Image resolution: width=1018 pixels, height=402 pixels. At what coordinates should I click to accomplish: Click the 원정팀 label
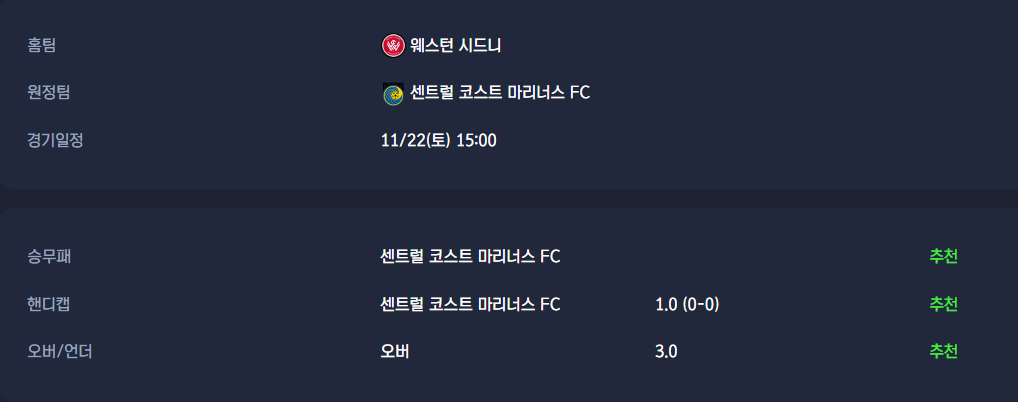pyautogui.click(x=48, y=93)
